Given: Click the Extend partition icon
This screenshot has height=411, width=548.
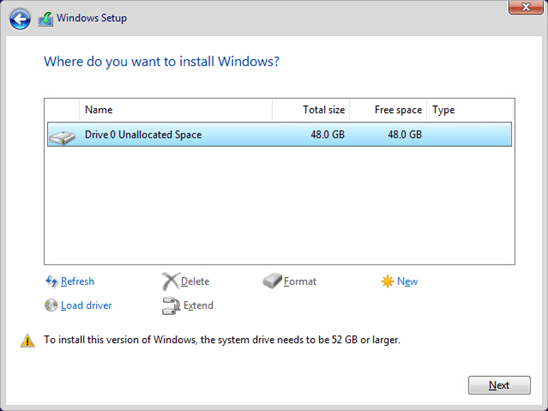Looking at the screenshot, I should coord(171,306).
